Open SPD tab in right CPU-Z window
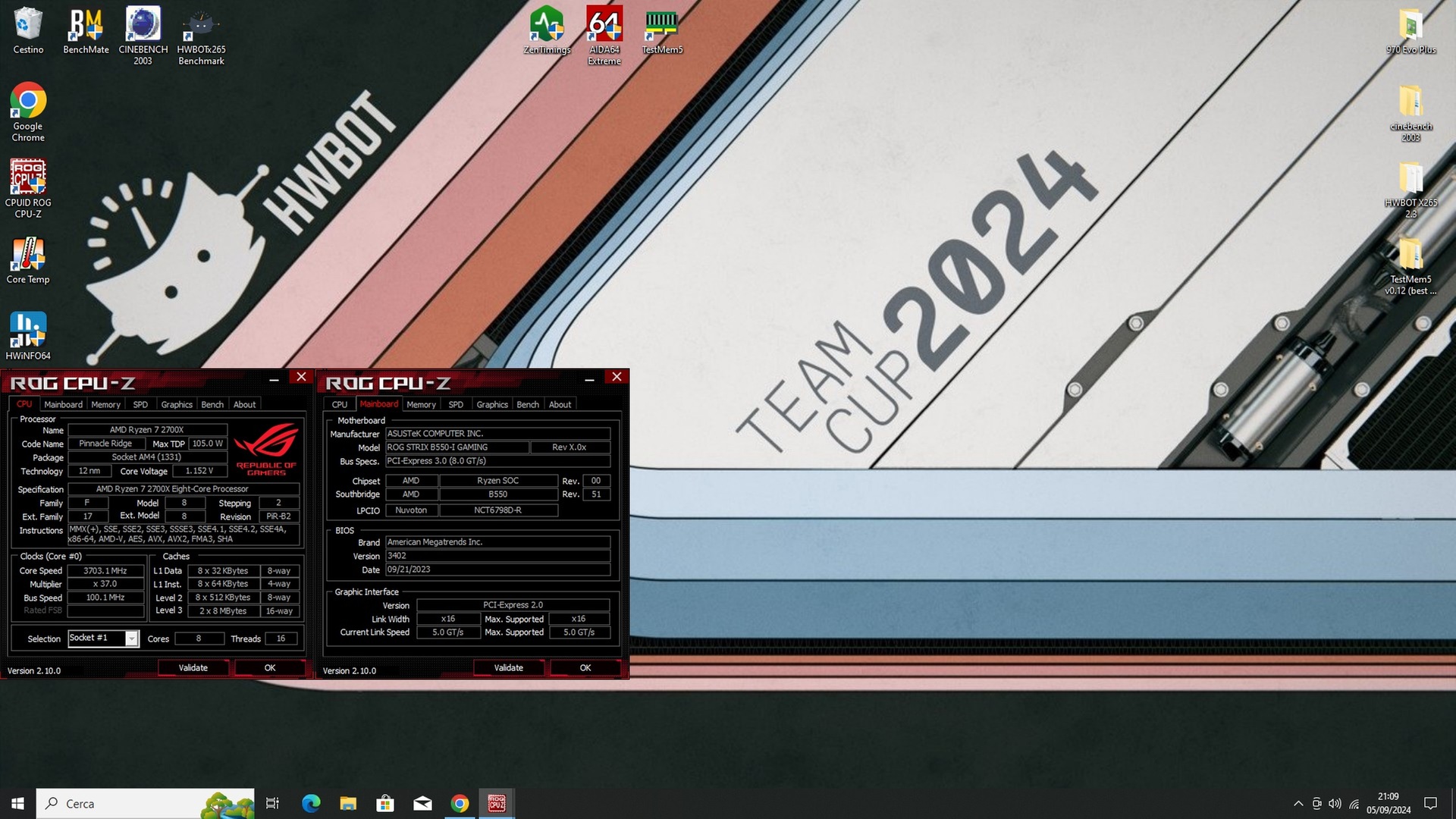 [x=456, y=404]
